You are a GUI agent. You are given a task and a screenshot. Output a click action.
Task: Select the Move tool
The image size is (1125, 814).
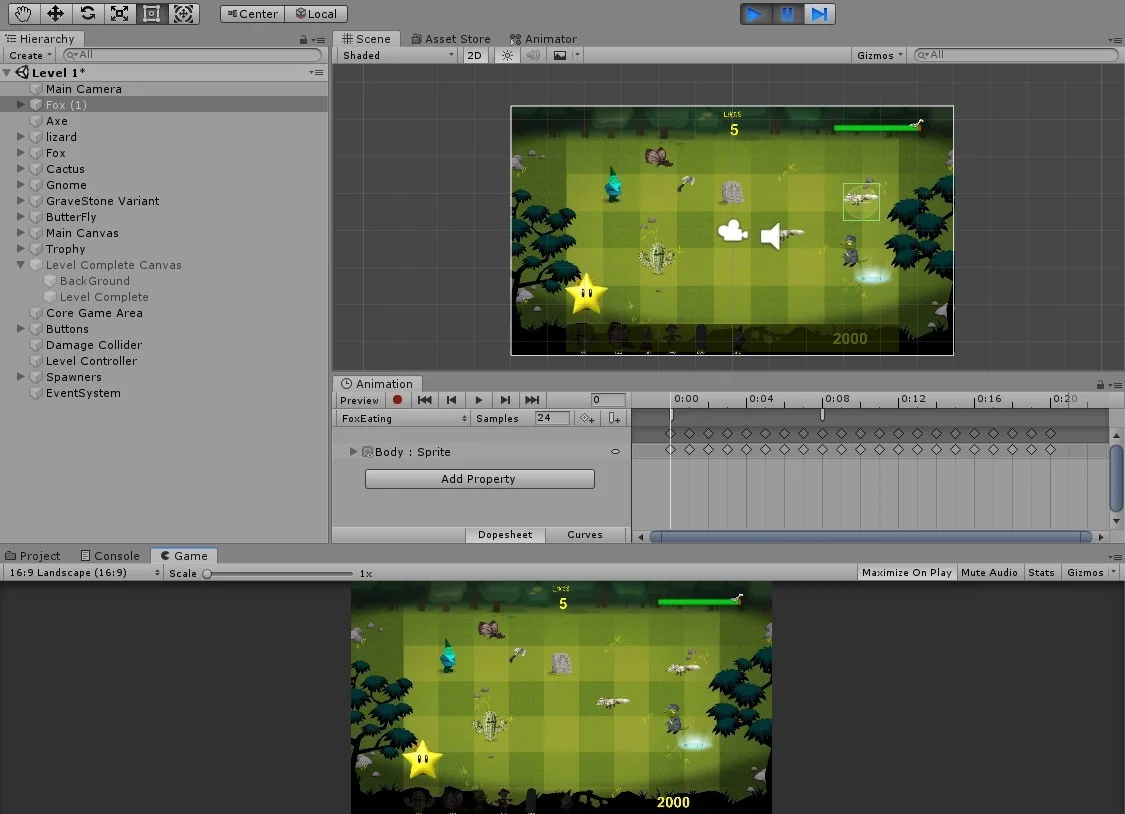pyautogui.click(x=55, y=14)
